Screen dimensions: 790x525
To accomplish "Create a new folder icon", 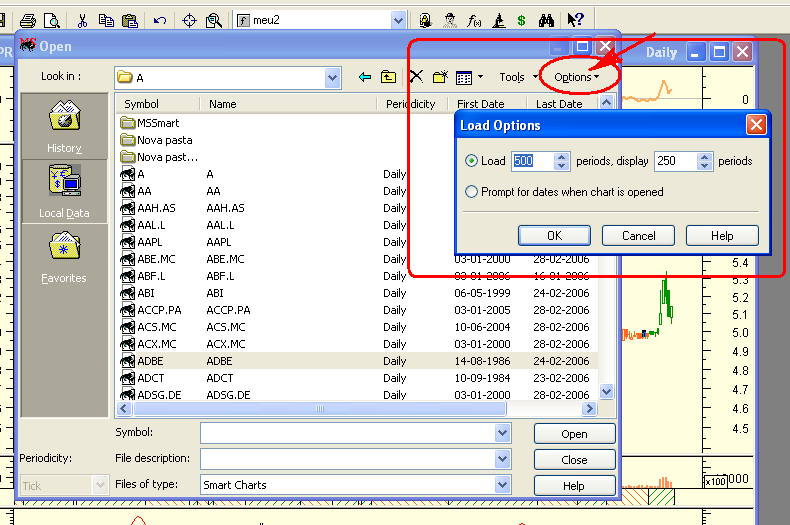I will [x=440, y=77].
